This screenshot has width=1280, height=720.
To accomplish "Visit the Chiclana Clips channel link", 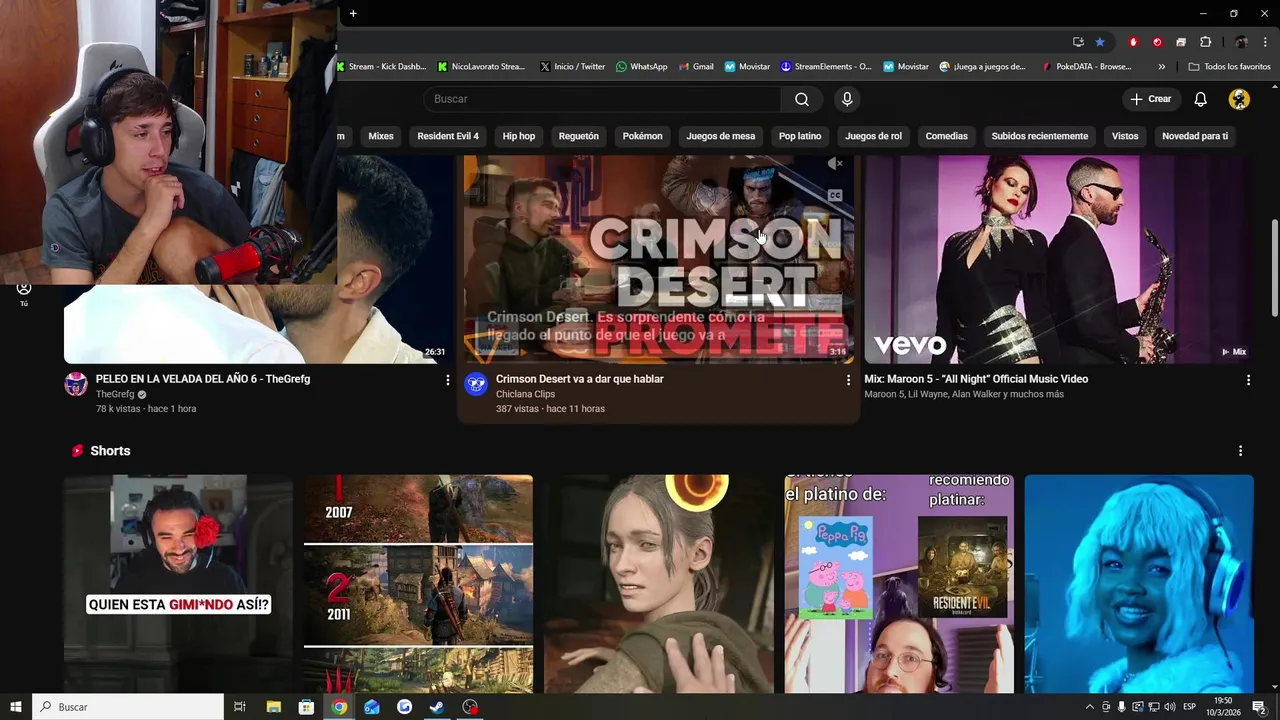I will click(525, 394).
